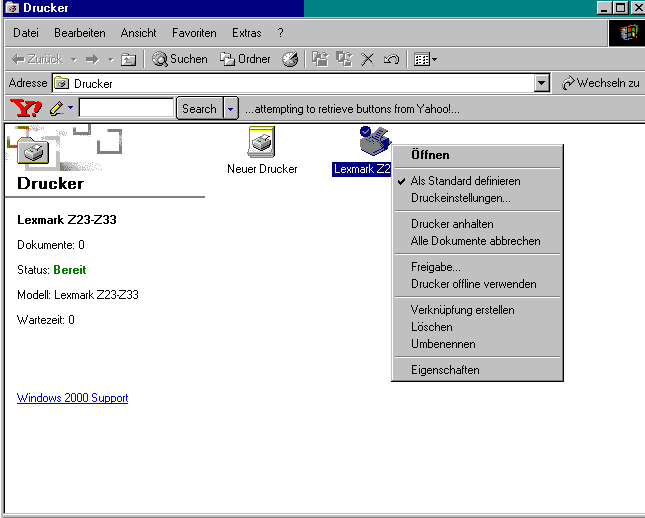Choose Umbenennen from context menu
645x518 pixels.
pos(477,344)
